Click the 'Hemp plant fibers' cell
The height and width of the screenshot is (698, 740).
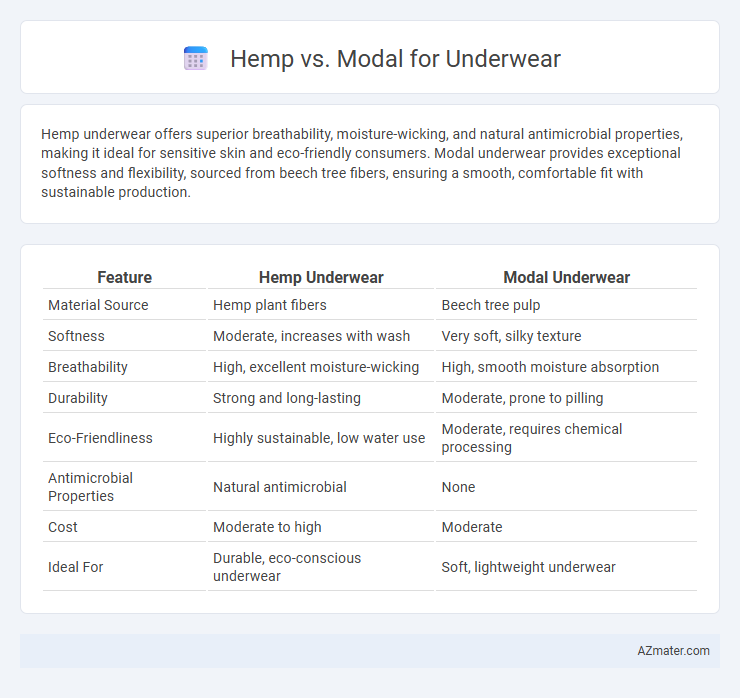[269, 305]
